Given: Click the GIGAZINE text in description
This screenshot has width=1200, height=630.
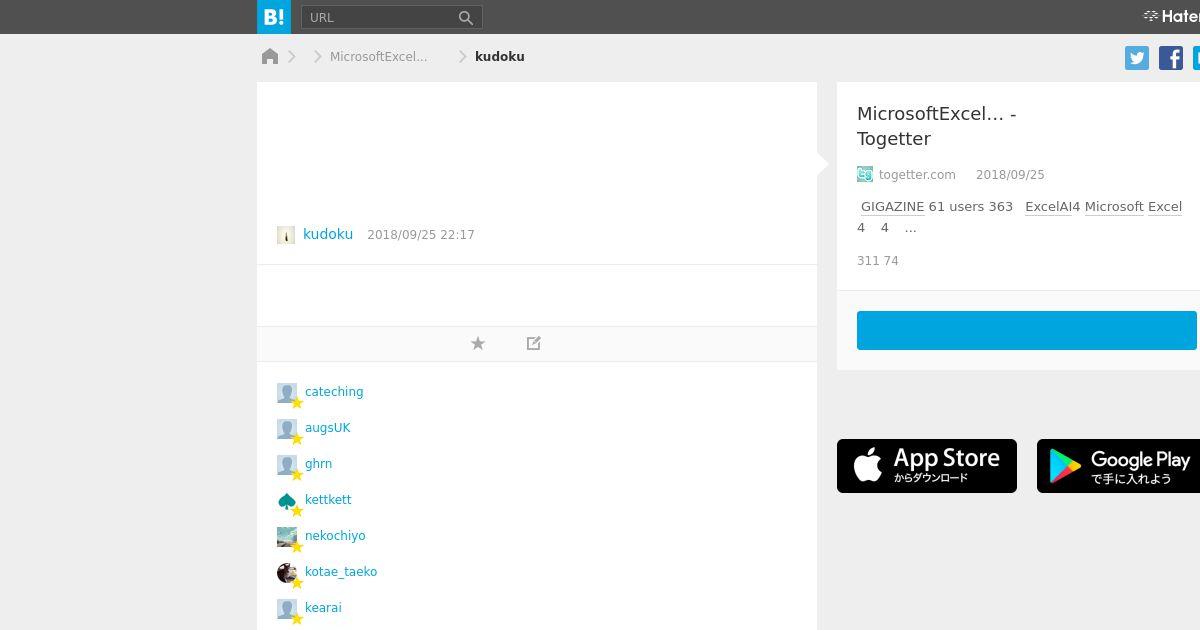Looking at the screenshot, I should coord(892,207).
